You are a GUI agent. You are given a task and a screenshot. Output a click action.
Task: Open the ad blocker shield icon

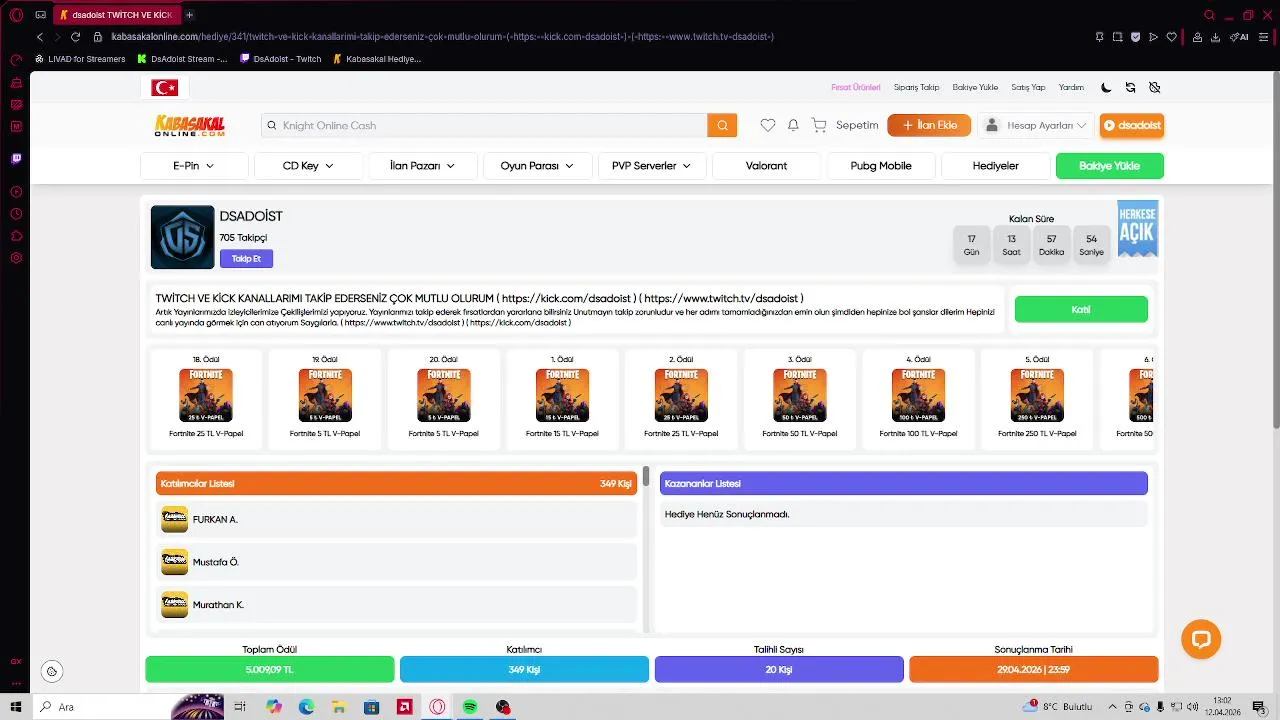point(1135,37)
